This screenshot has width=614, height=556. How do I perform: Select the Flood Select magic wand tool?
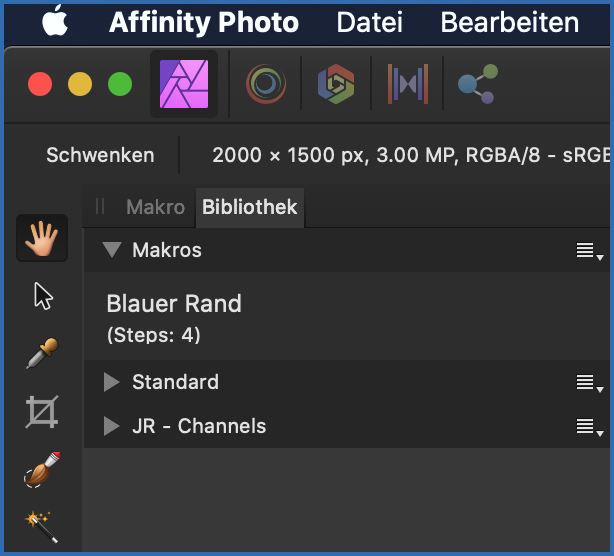[x=42, y=522]
